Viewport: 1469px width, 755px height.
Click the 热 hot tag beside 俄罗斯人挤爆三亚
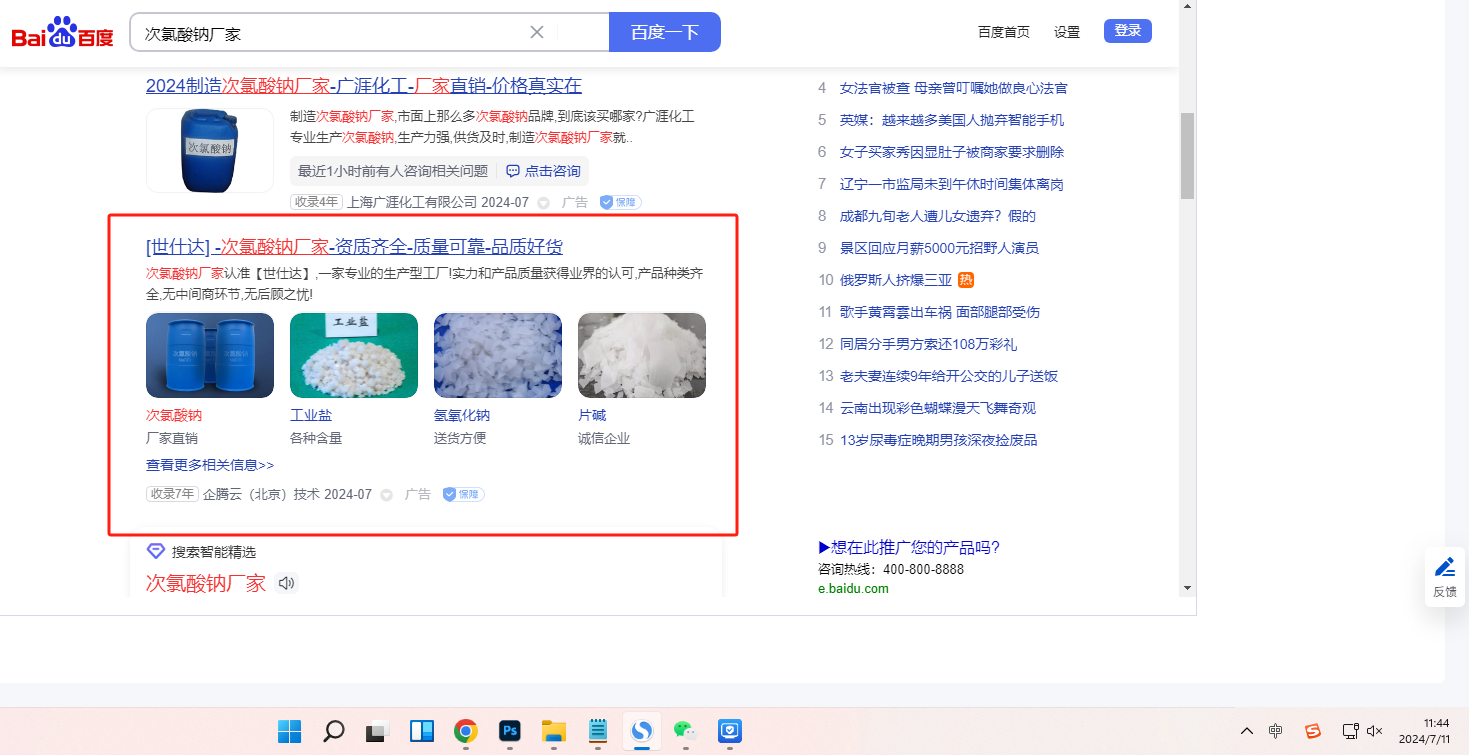point(966,280)
